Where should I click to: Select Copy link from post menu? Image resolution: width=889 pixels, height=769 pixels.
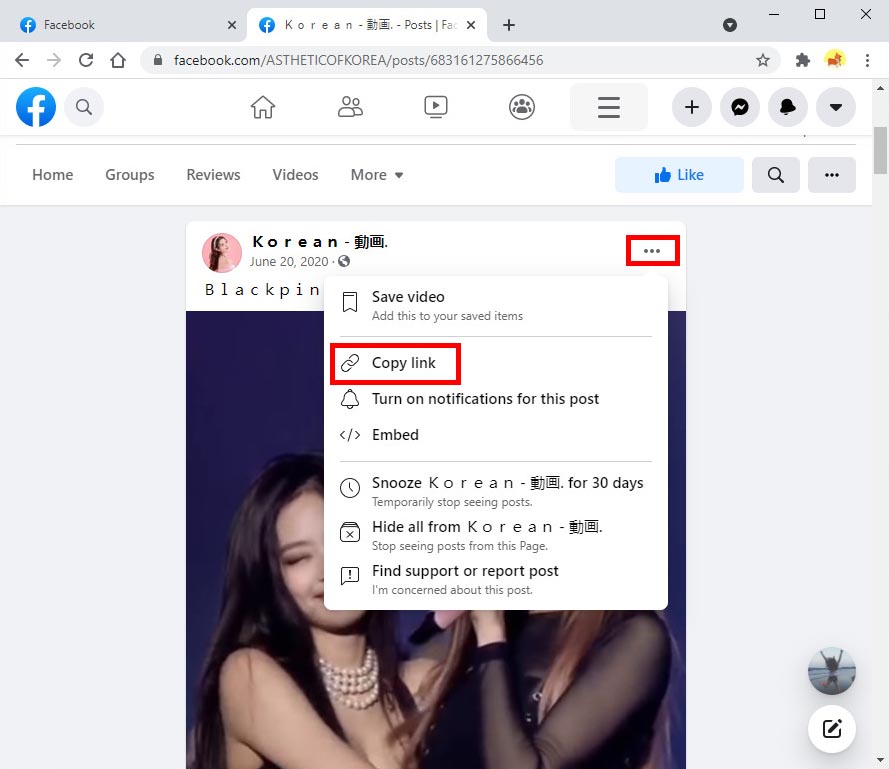403,363
